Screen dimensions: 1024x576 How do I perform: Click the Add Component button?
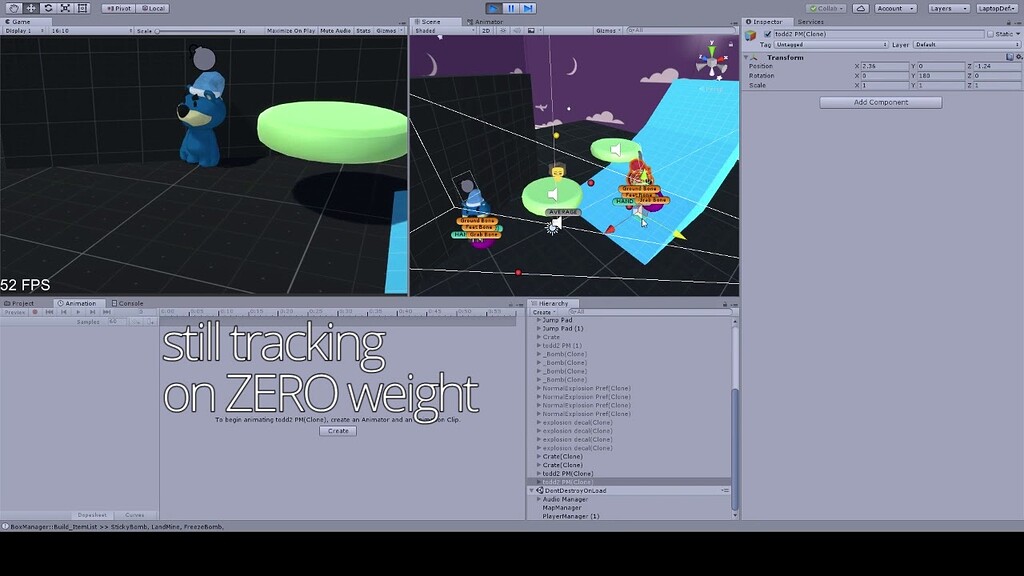point(880,102)
